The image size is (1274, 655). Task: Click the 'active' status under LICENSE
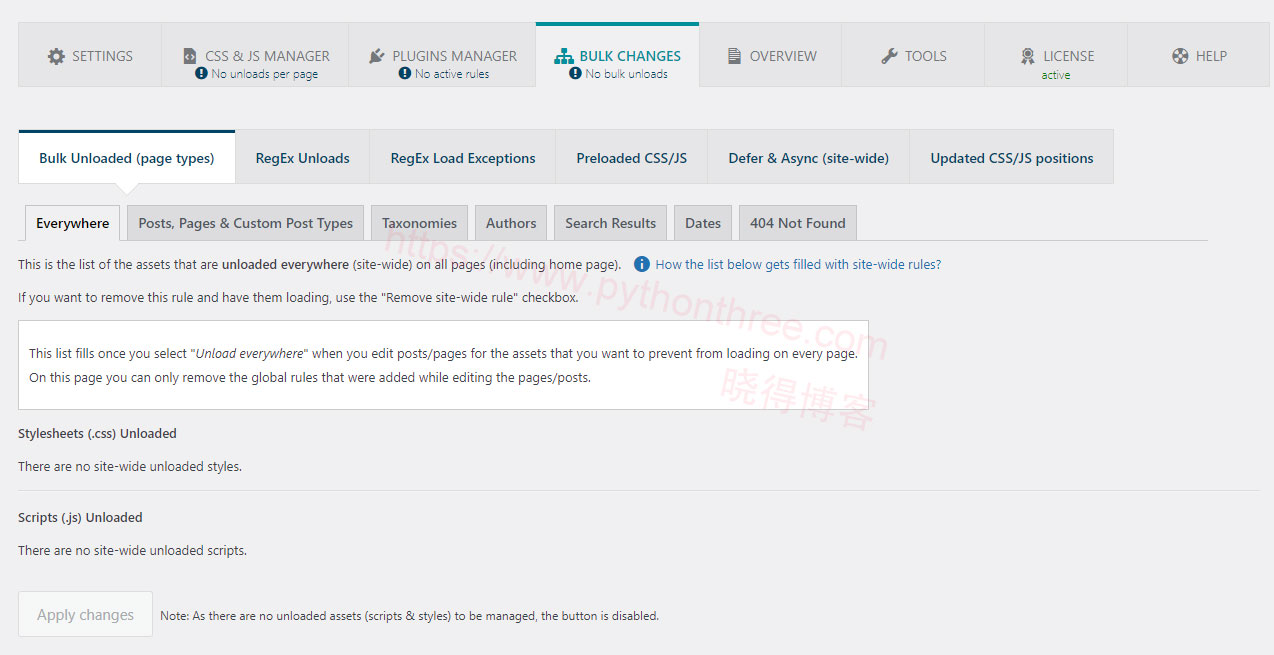1056,75
